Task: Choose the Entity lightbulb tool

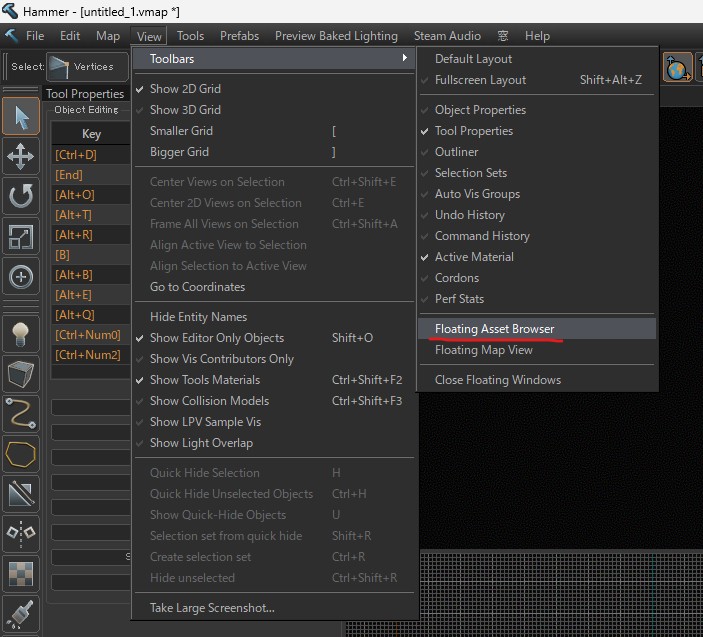Action: [x=21, y=334]
